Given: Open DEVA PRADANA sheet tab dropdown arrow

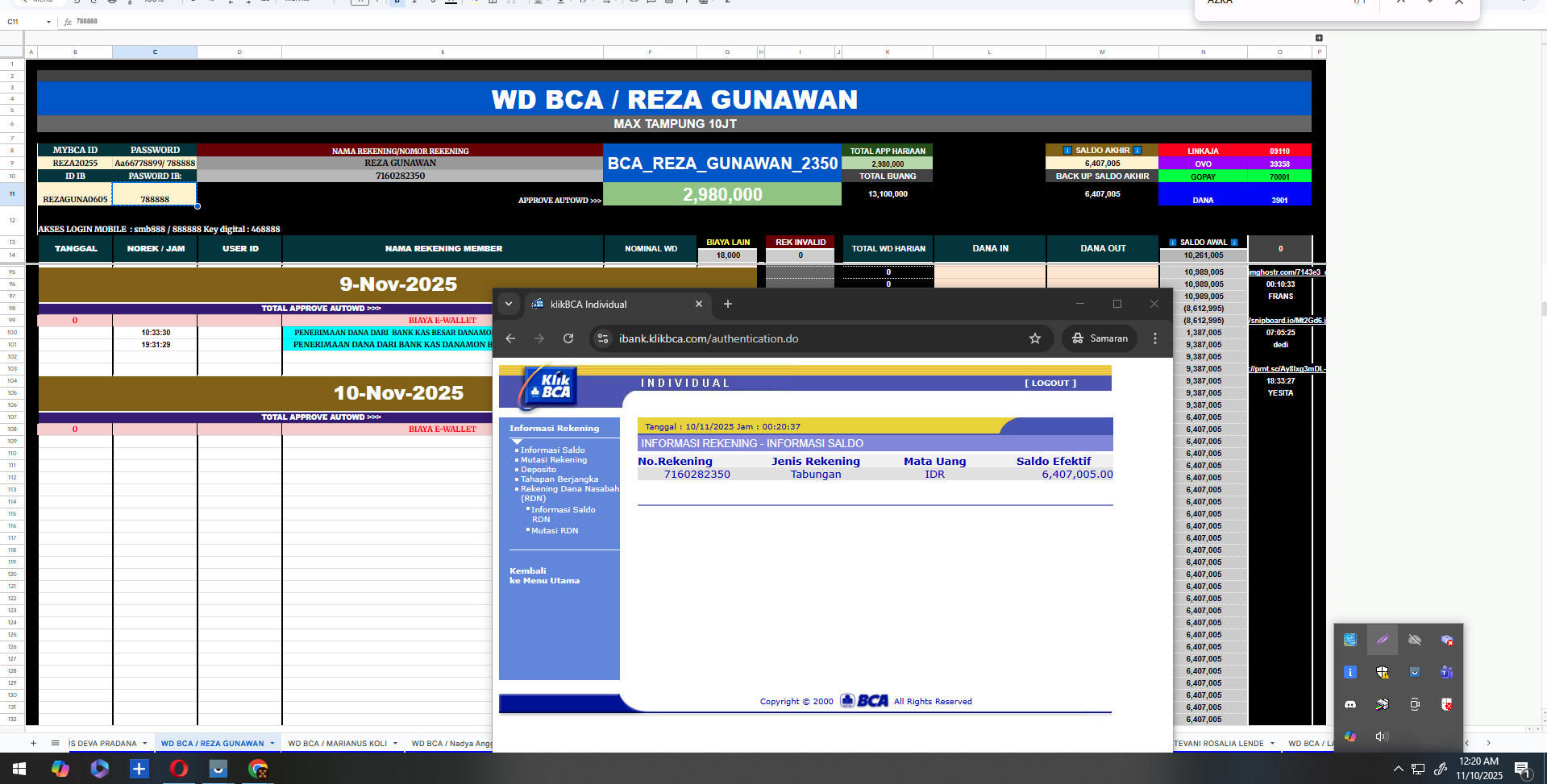Looking at the screenshot, I should [145, 743].
